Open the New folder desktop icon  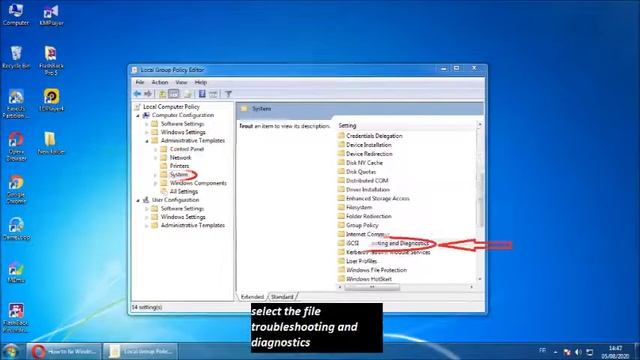[51, 143]
